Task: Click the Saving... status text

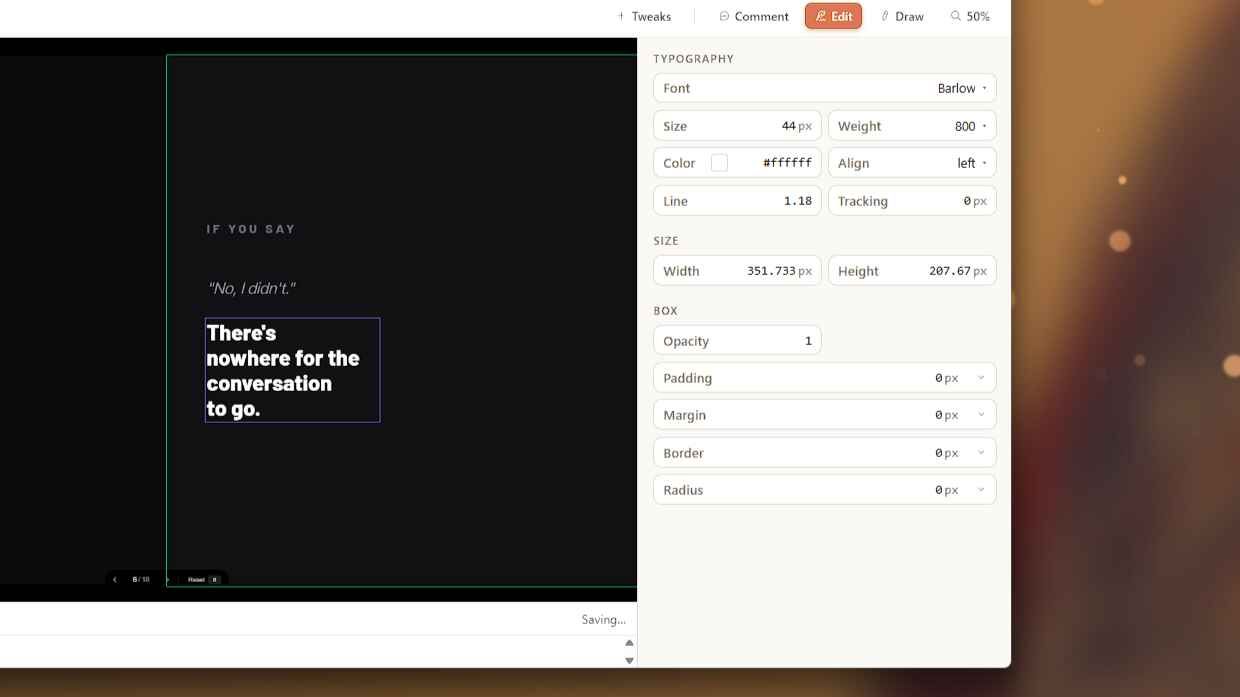Action: pos(604,619)
